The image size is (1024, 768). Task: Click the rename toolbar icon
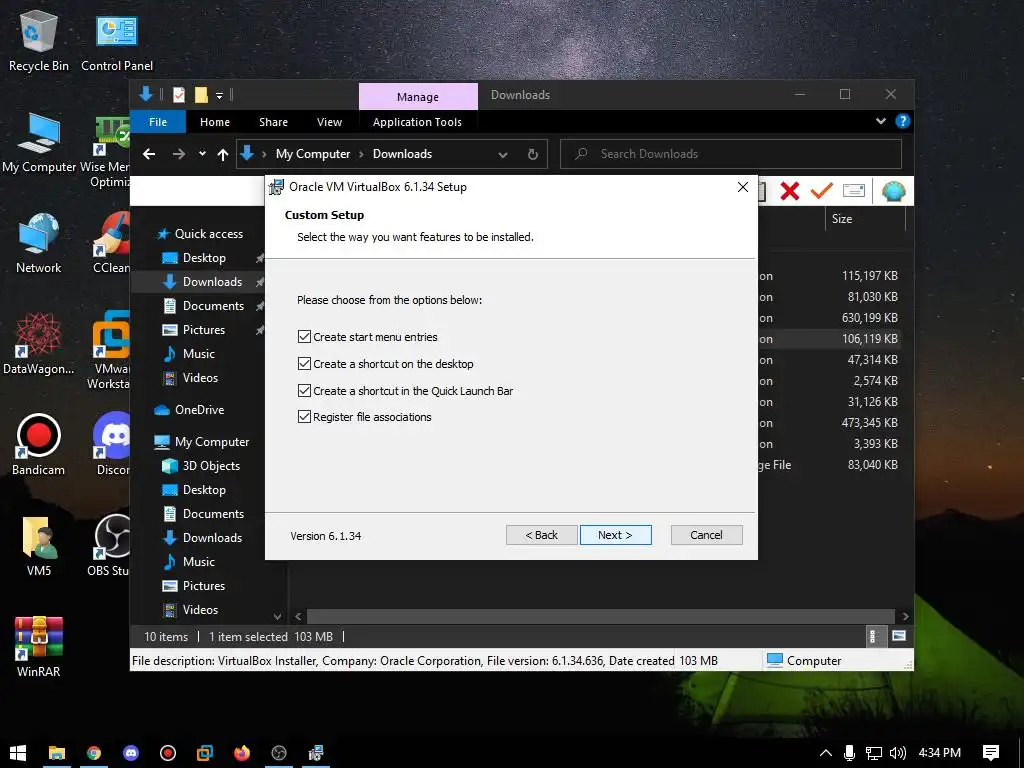coord(854,191)
